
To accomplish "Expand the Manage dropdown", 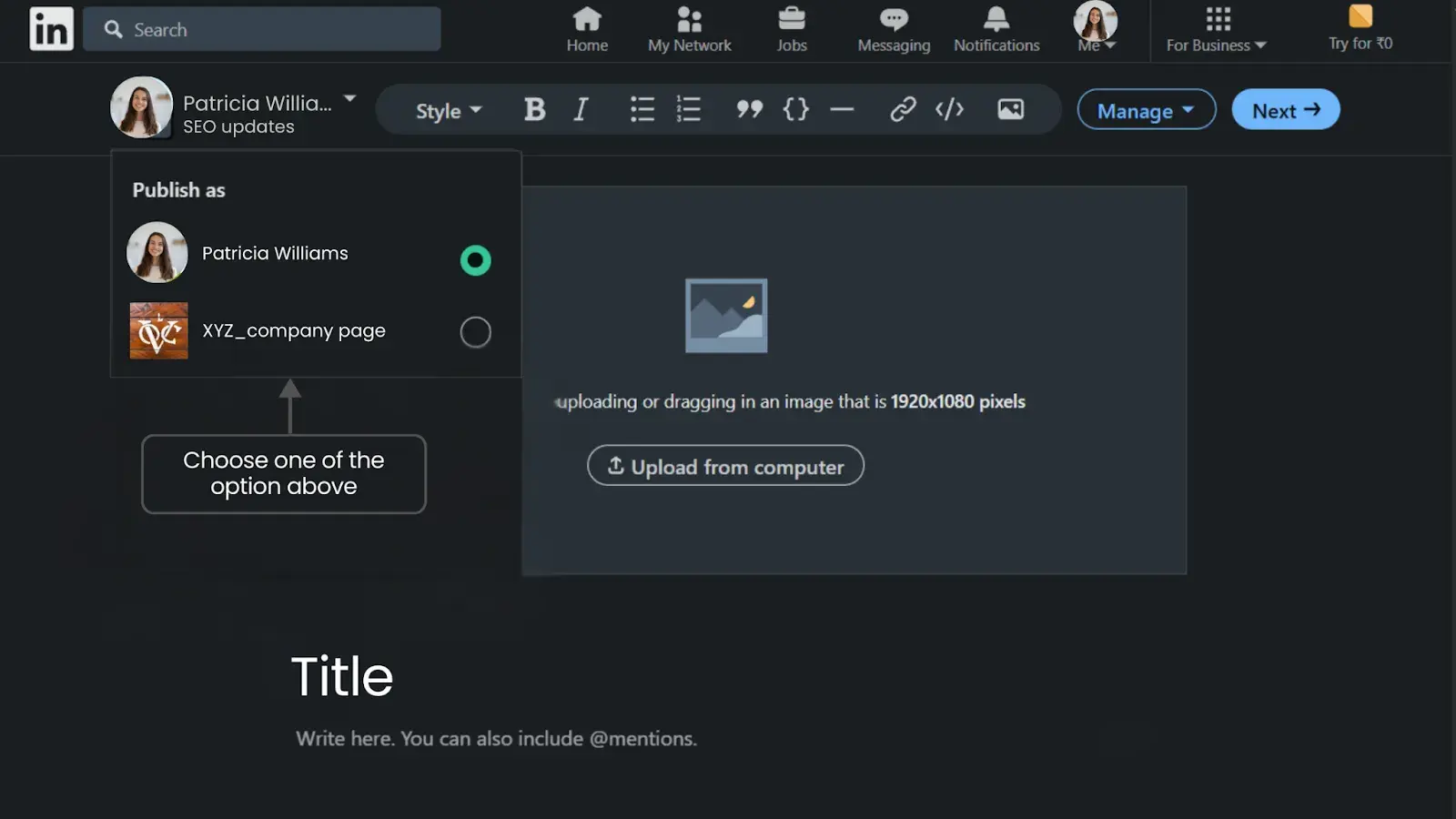I will [1146, 109].
